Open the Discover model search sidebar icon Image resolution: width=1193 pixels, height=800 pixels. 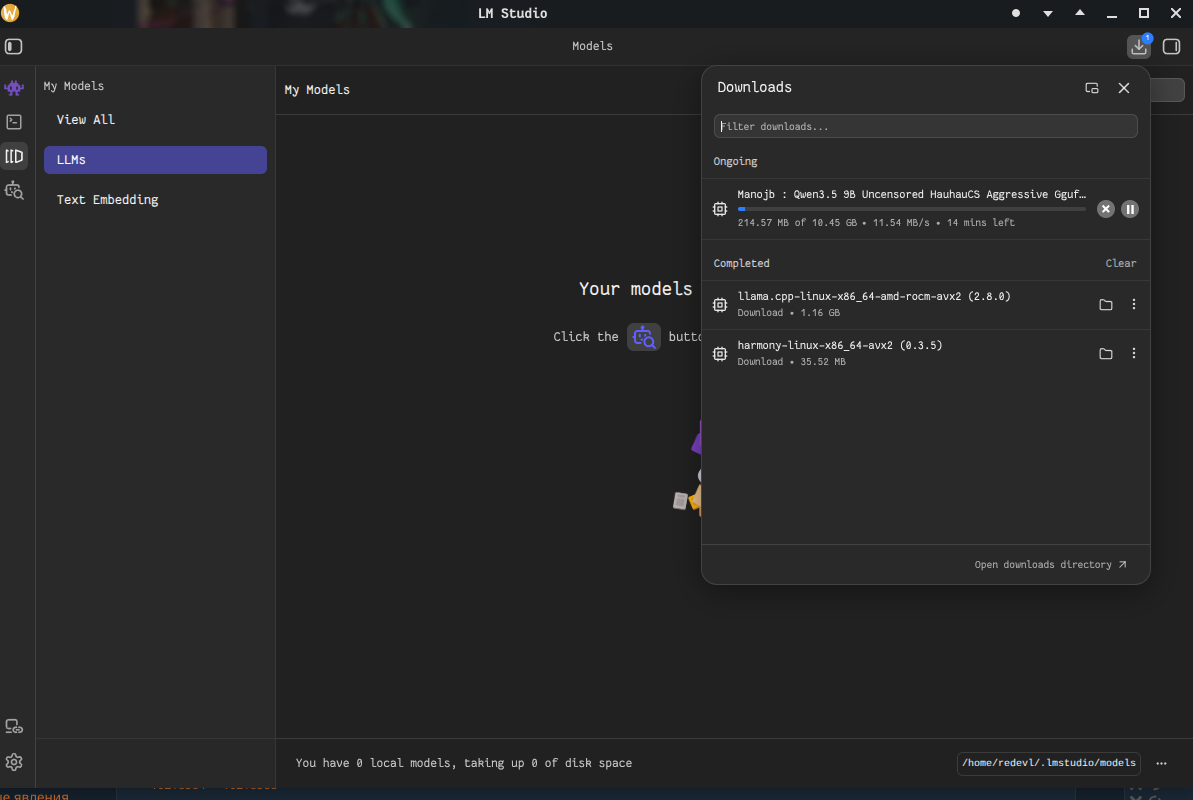[14, 190]
